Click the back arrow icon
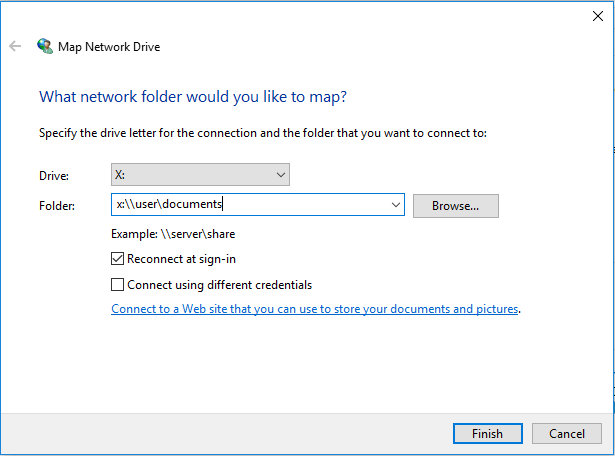615x456 pixels. click(x=15, y=46)
